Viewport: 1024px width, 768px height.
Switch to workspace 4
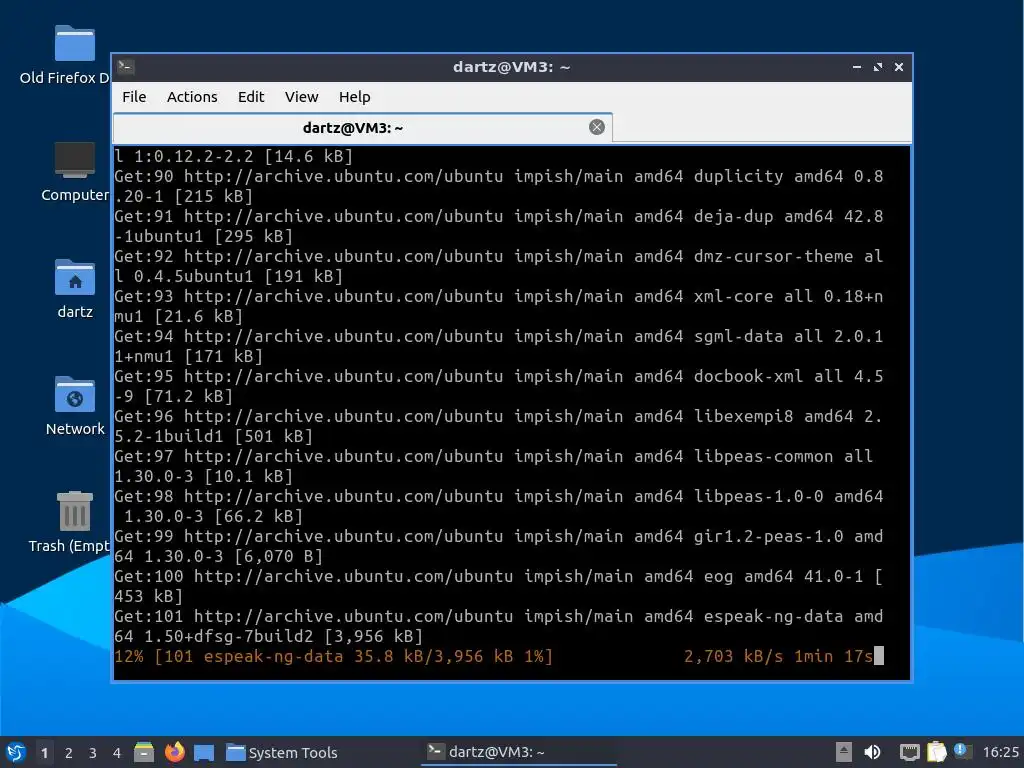click(117, 753)
